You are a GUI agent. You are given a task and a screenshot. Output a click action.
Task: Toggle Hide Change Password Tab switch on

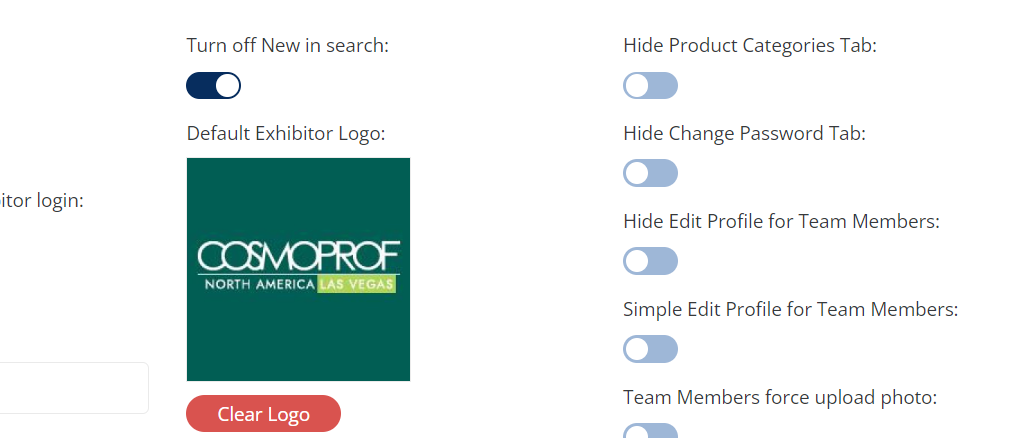[x=650, y=173]
